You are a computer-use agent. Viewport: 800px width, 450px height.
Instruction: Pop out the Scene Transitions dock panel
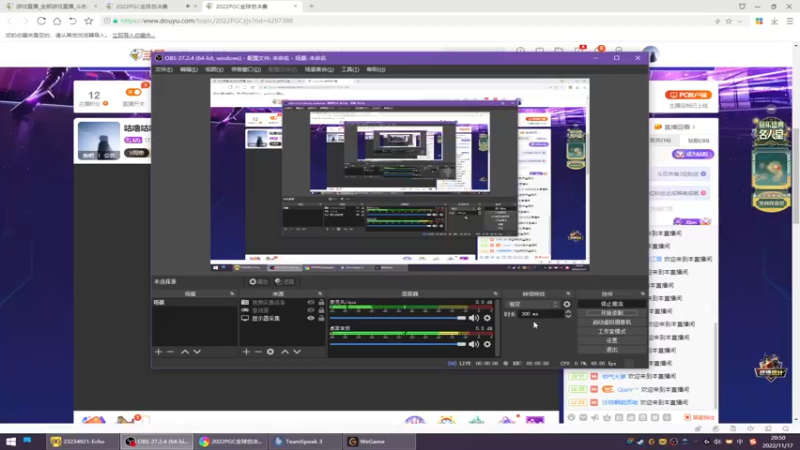[x=568, y=294]
